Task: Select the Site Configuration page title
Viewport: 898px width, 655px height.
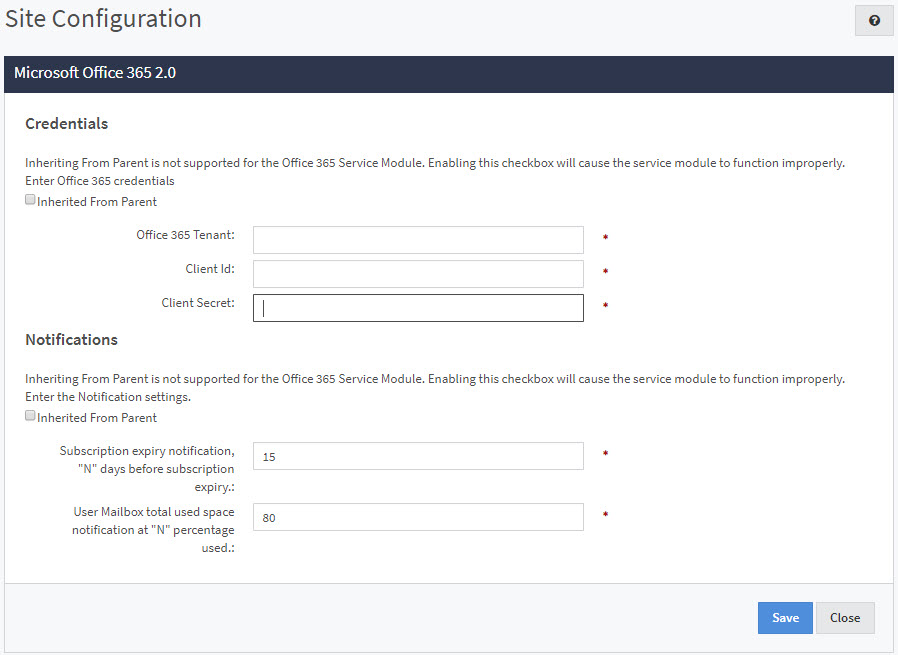Action: (x=104, y=19)
